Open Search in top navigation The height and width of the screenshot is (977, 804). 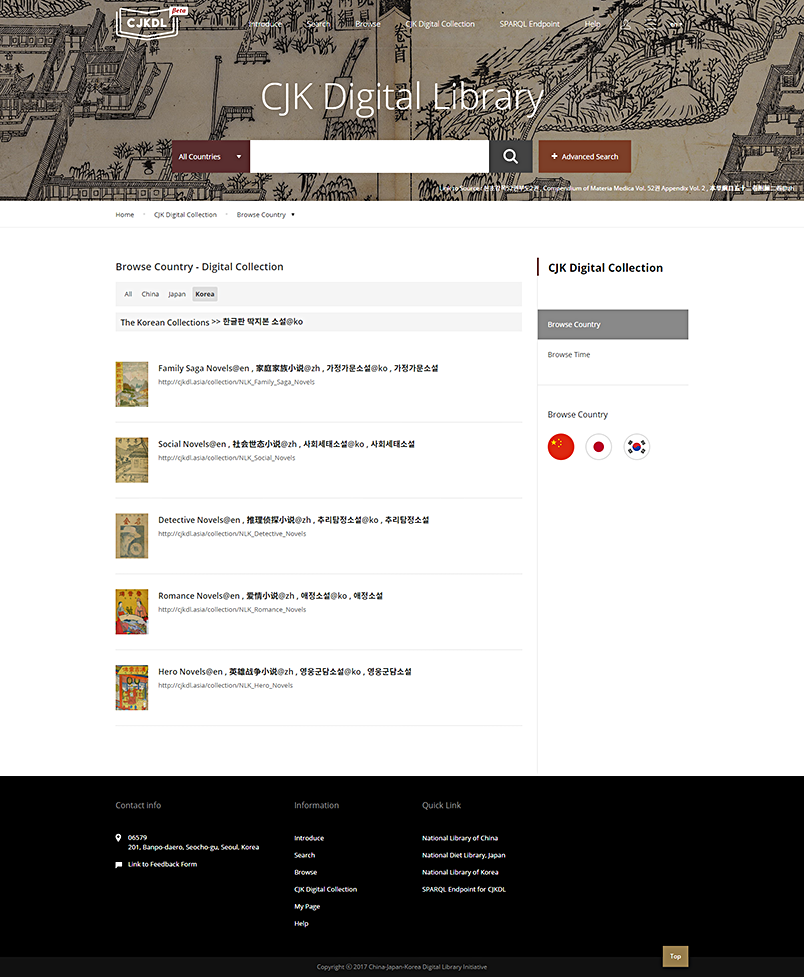[318, 24]
